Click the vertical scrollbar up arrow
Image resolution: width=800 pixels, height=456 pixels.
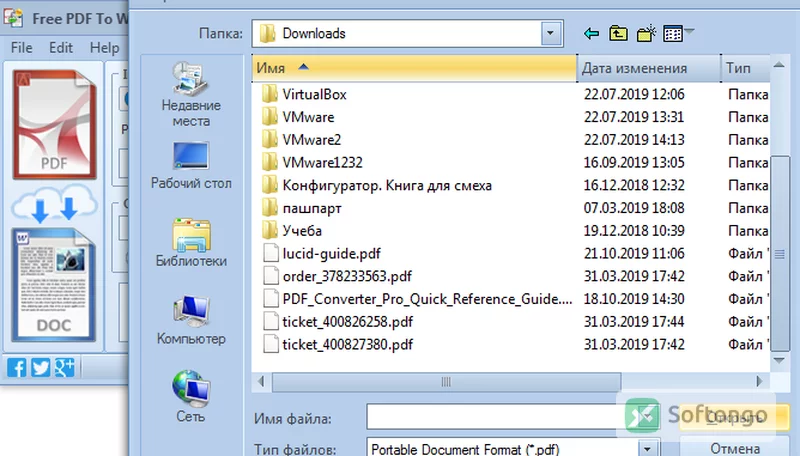779,65
